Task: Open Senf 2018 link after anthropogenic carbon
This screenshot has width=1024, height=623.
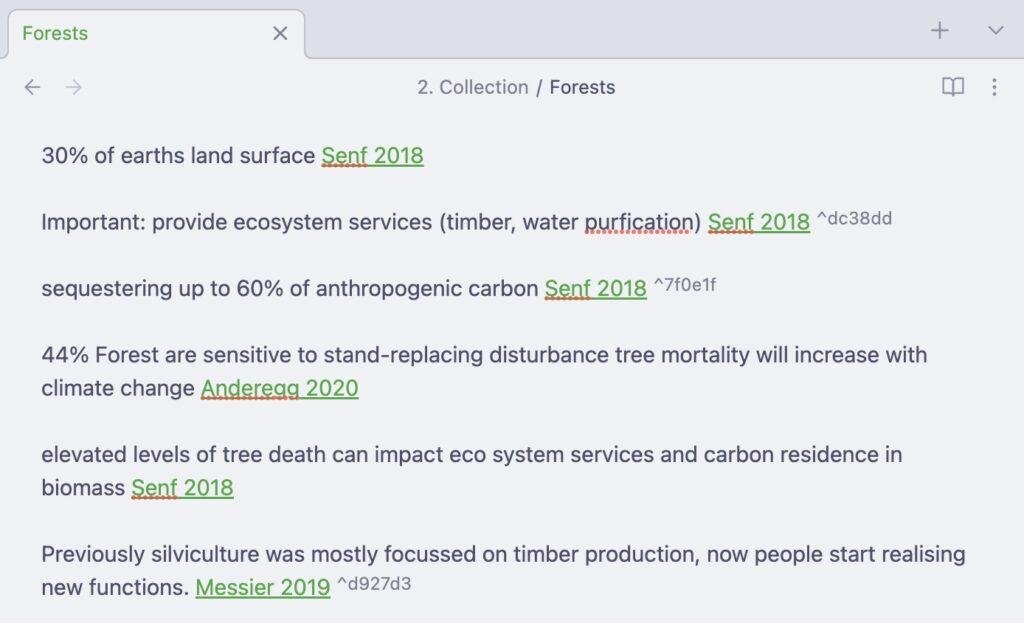Action: click(596, 288)
